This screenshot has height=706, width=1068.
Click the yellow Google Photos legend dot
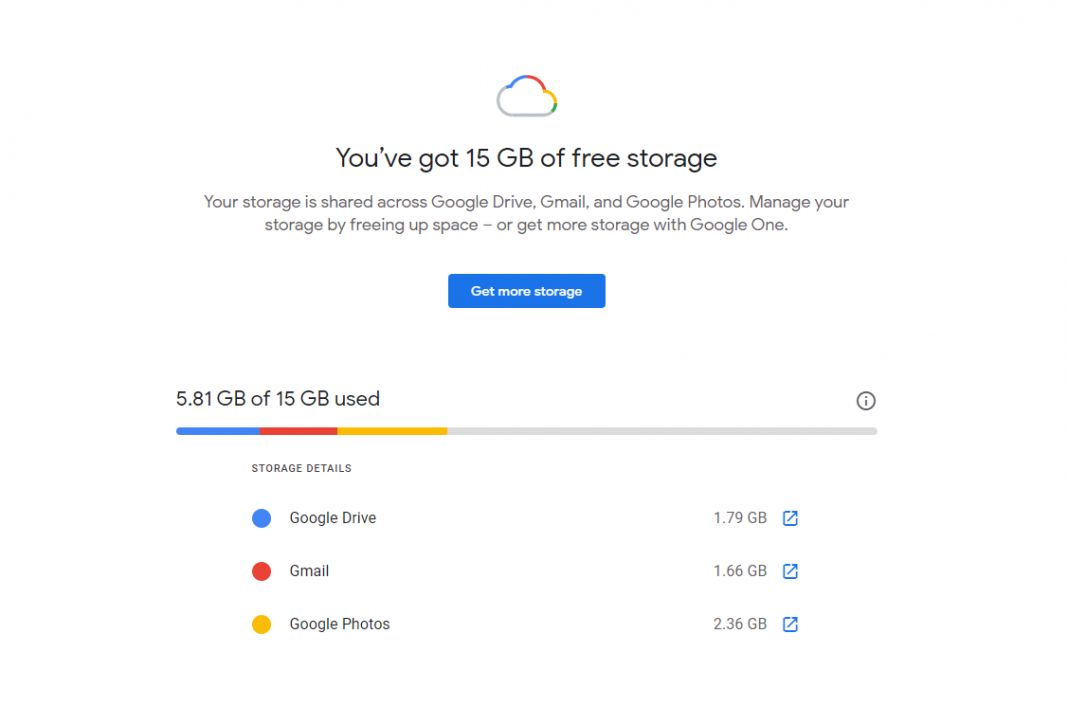(x=261, y=624)
